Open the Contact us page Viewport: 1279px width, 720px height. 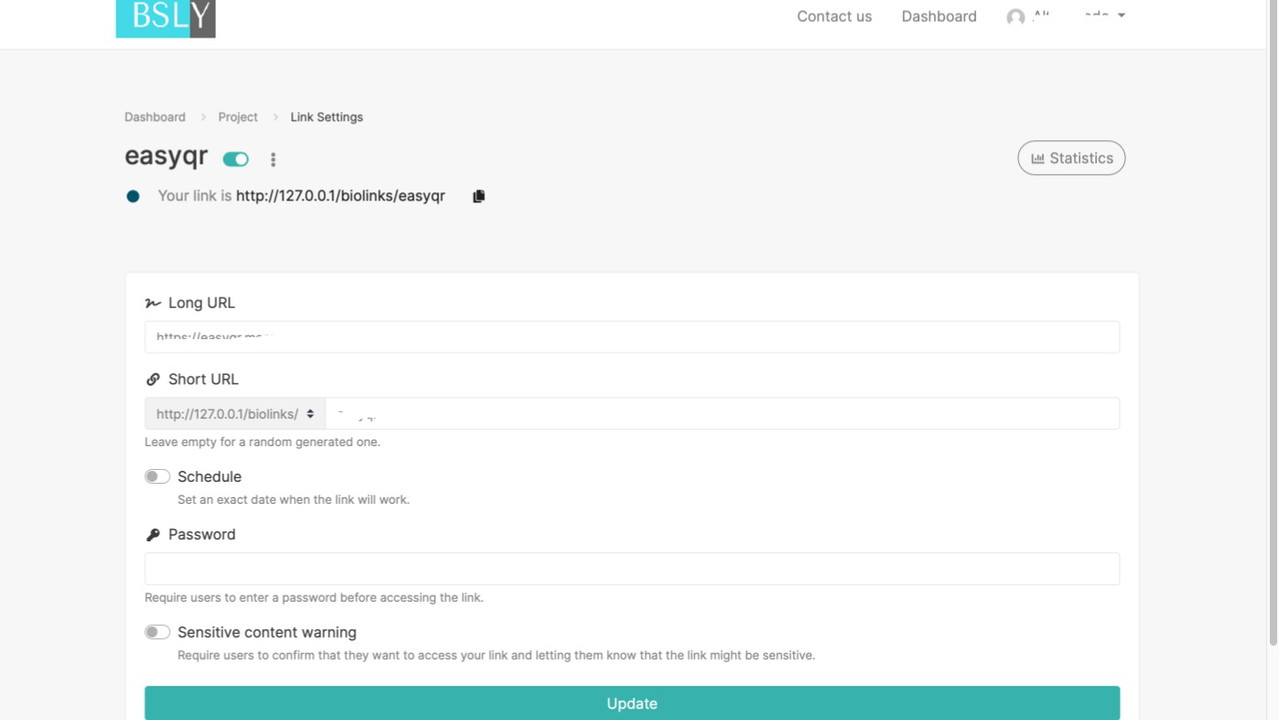834,16
